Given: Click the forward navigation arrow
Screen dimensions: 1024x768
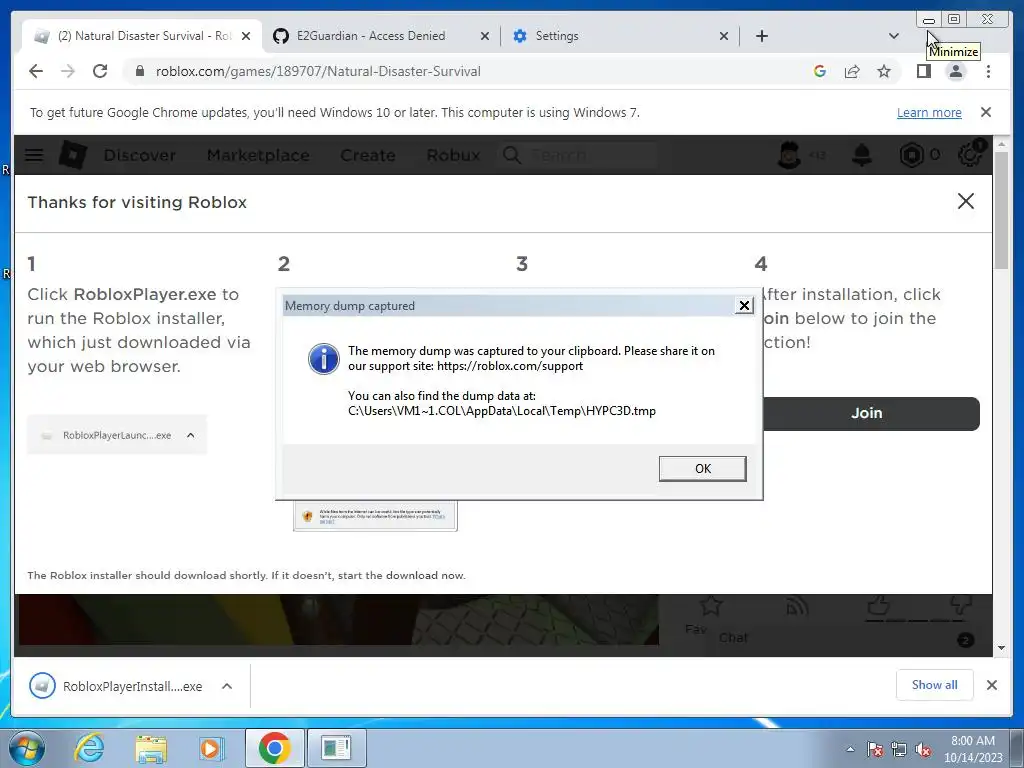Looking at the screenshot, I should coord(68,71).
